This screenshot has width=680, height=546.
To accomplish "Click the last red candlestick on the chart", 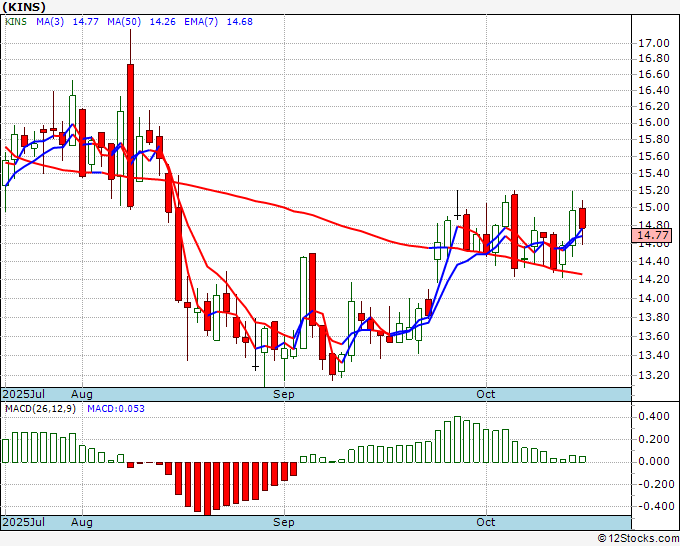I will click(582, 218).
